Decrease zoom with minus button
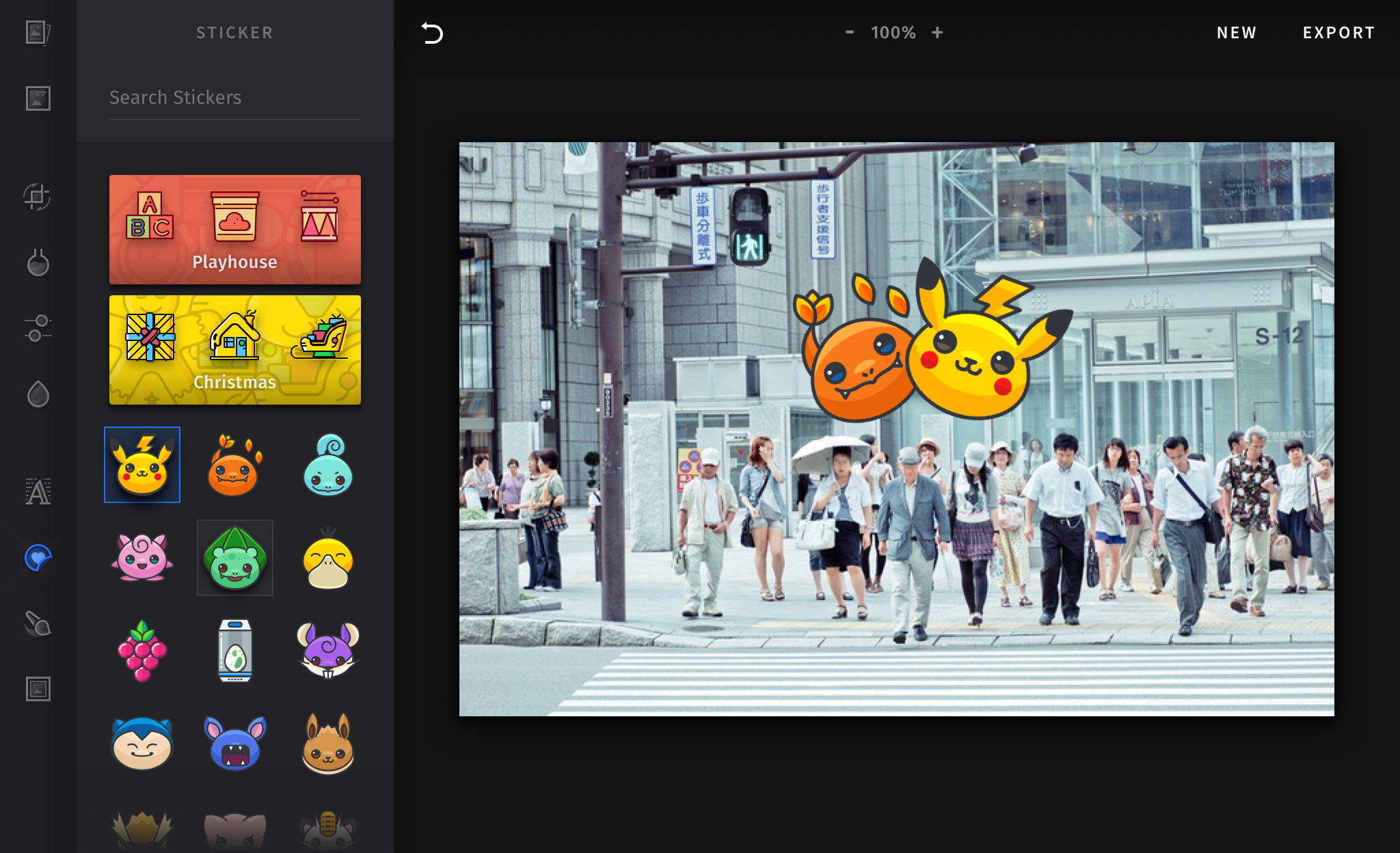This screenshot has height=853, width=1400. 849,32
